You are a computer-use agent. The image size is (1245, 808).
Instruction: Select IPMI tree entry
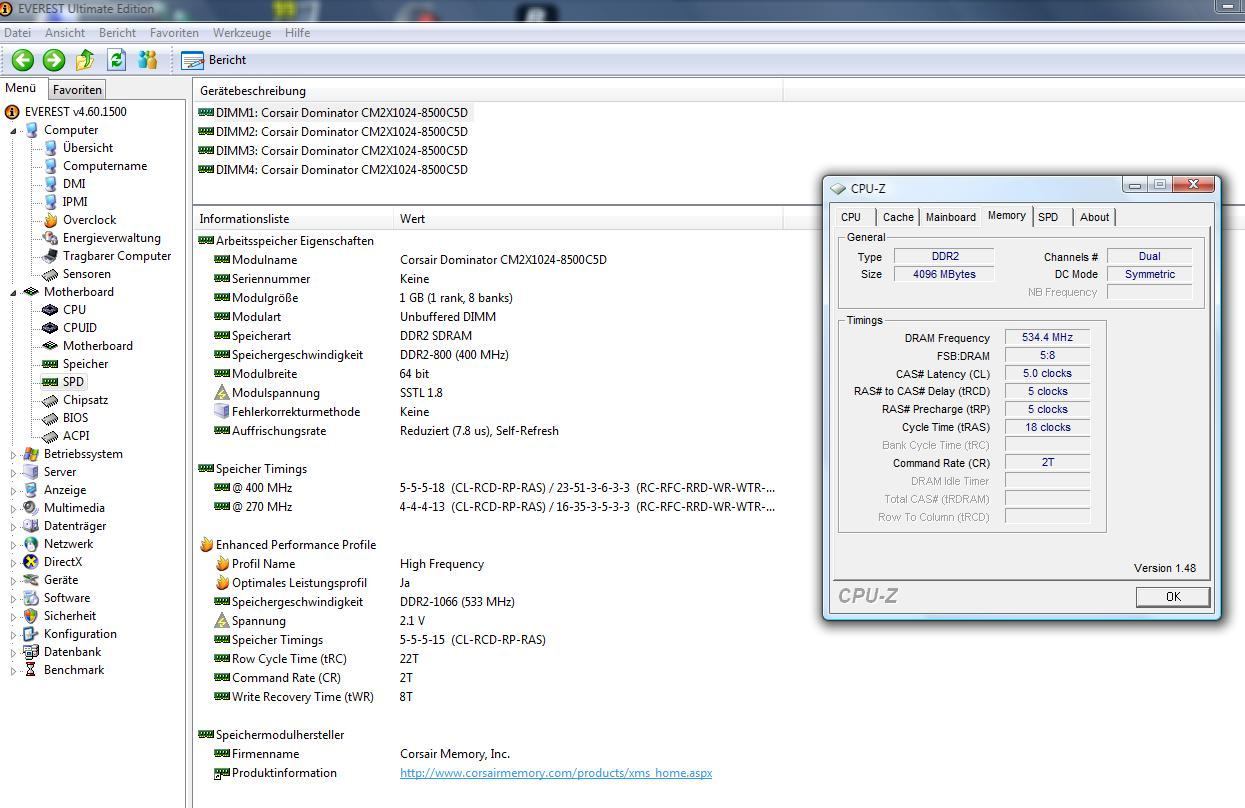75,202
